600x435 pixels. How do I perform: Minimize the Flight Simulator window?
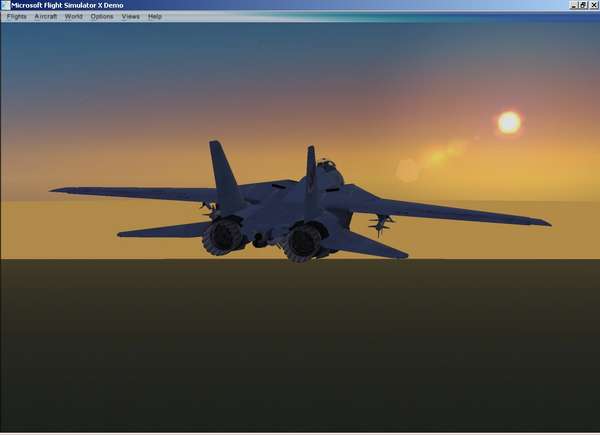(x=574, y=5)
